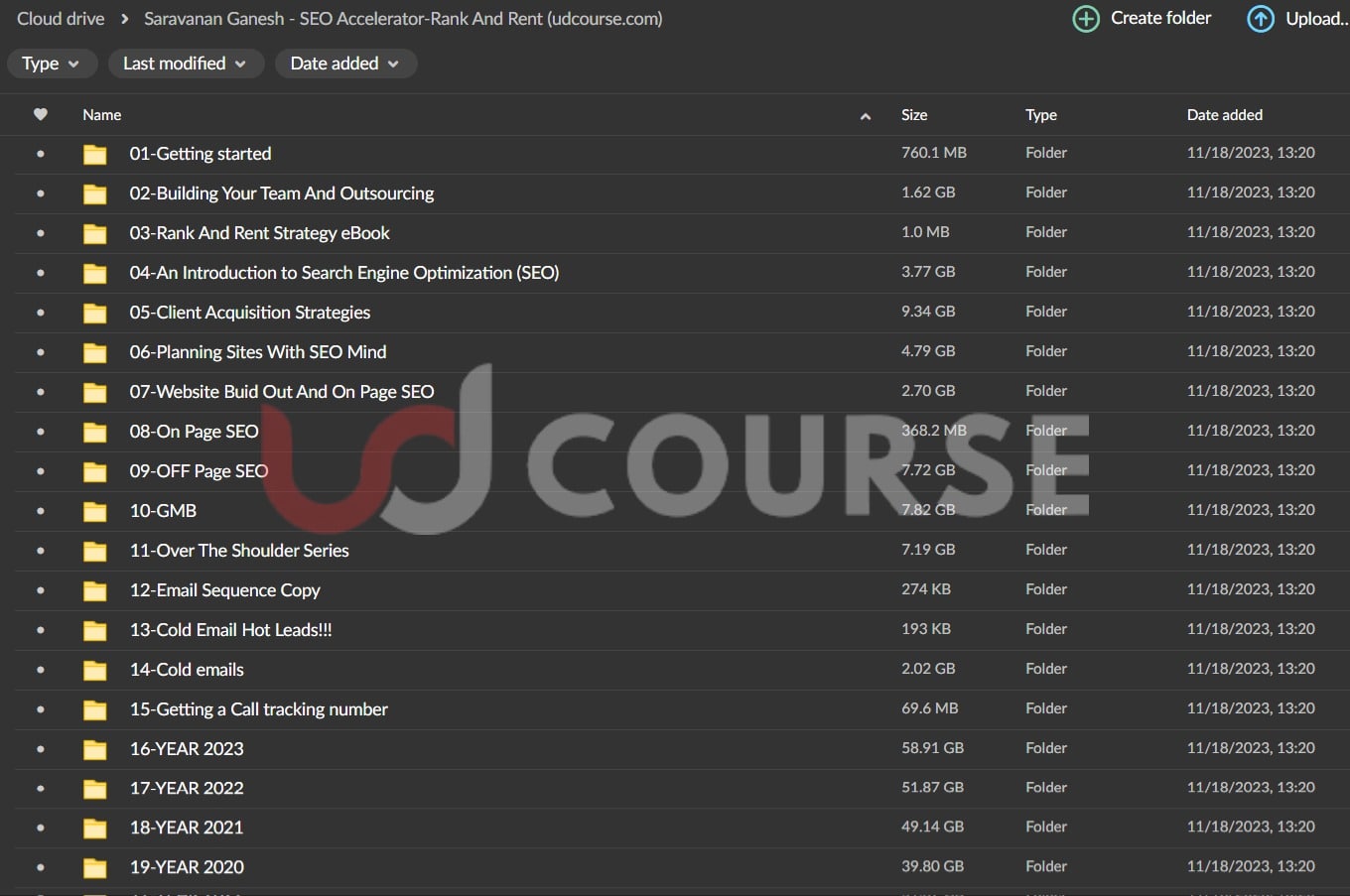The image size is (1350, 896).
Task: Expand the Last modified filter dropdown
Action: click(185, 64)
